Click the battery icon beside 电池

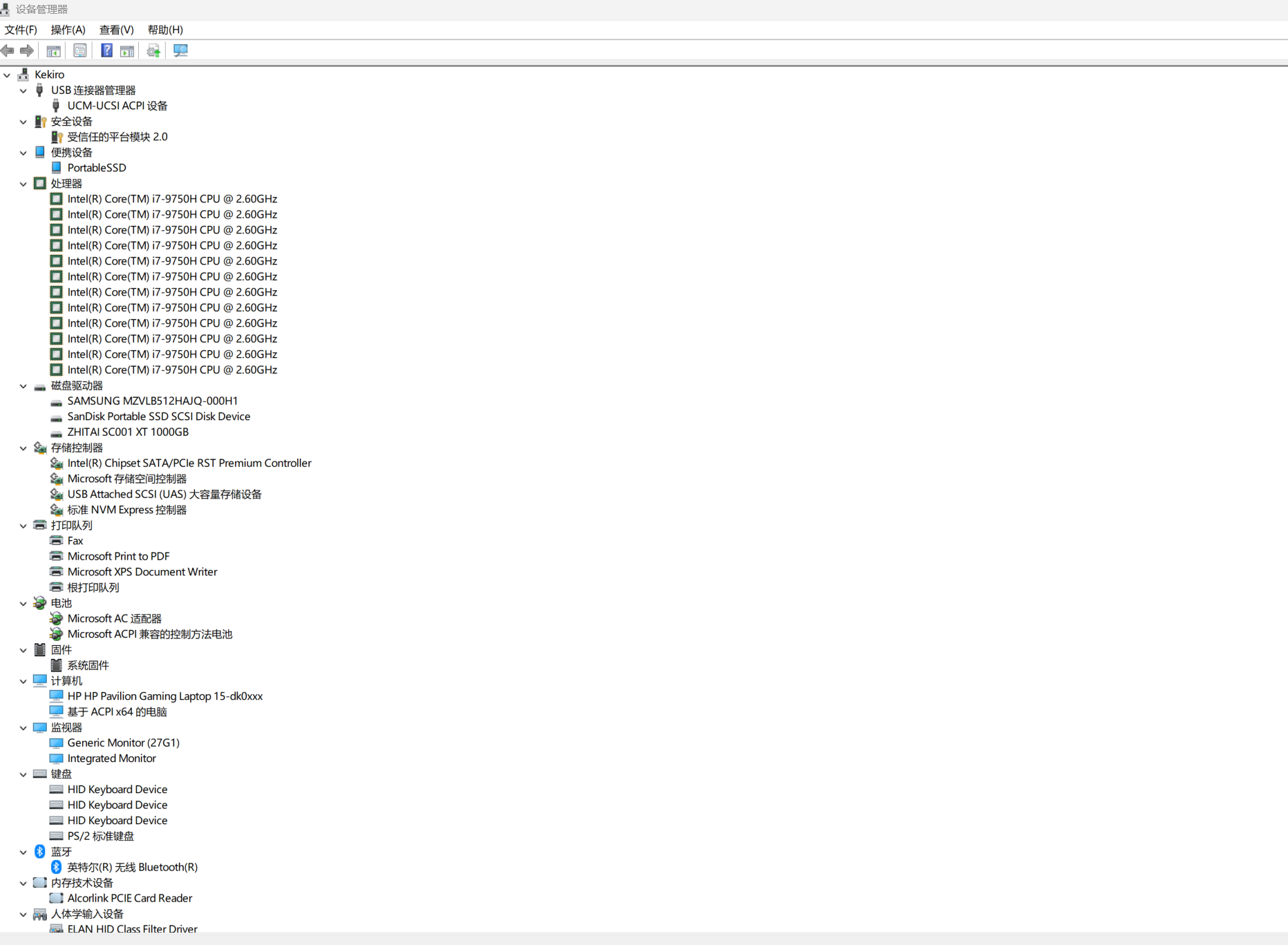pyautogui.click(x=40, y=603)
